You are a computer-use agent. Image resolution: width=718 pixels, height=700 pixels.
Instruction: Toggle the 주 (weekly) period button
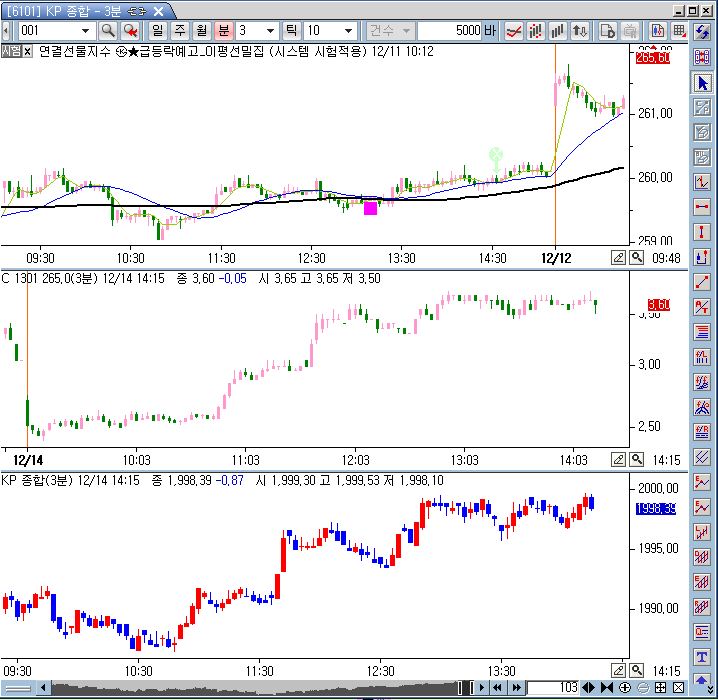click(x=179, y=30)
